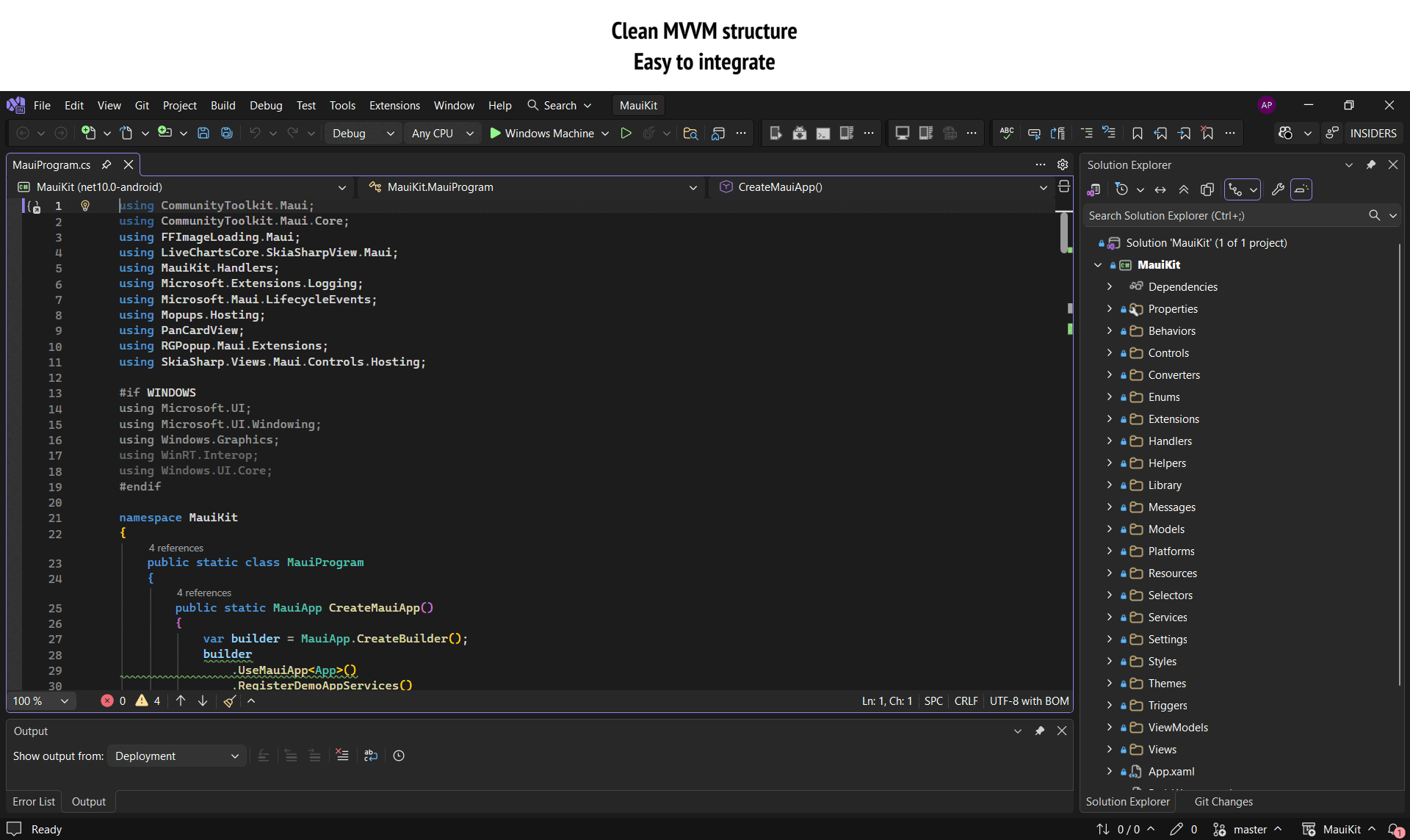Open the editor zoom level control
Viewport: 1410px width, 840px height.
tap(40, 700)
